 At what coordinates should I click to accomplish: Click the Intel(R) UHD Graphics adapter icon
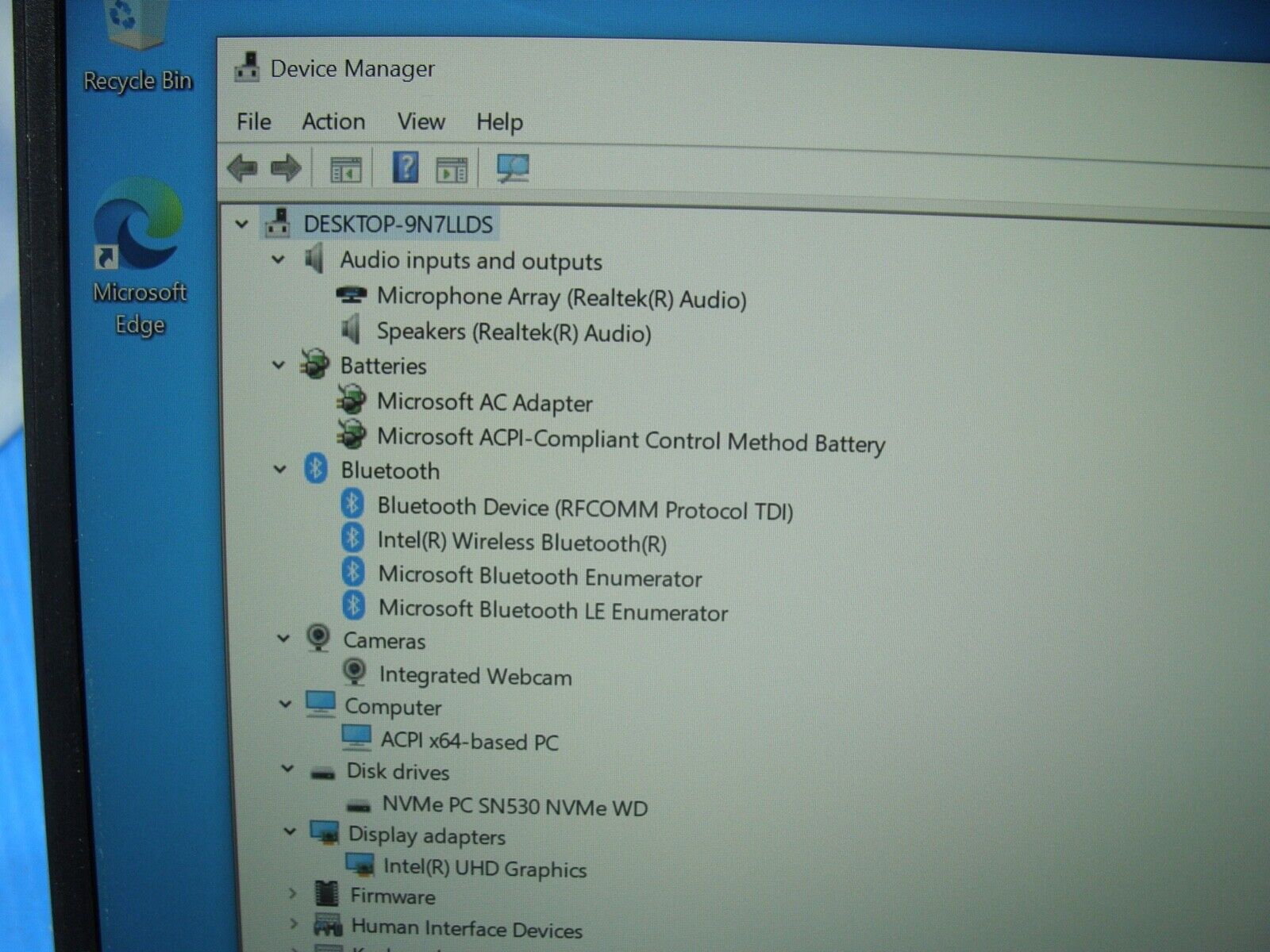click(360, 865)
